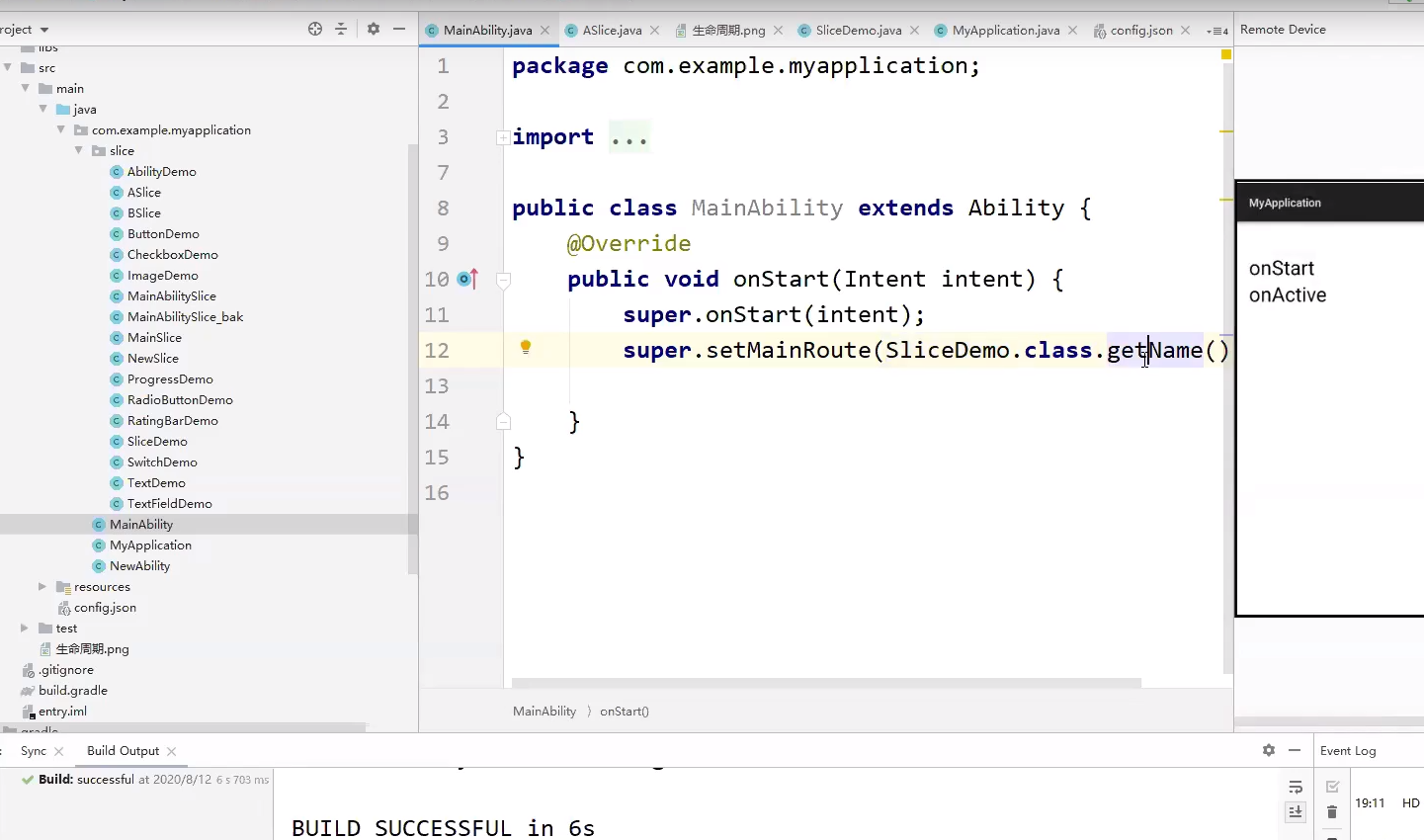The height and width of the screenshot is (840, 1424).
Task: Click the override gutter icon on line 10
Action: (x=467, y=280)
